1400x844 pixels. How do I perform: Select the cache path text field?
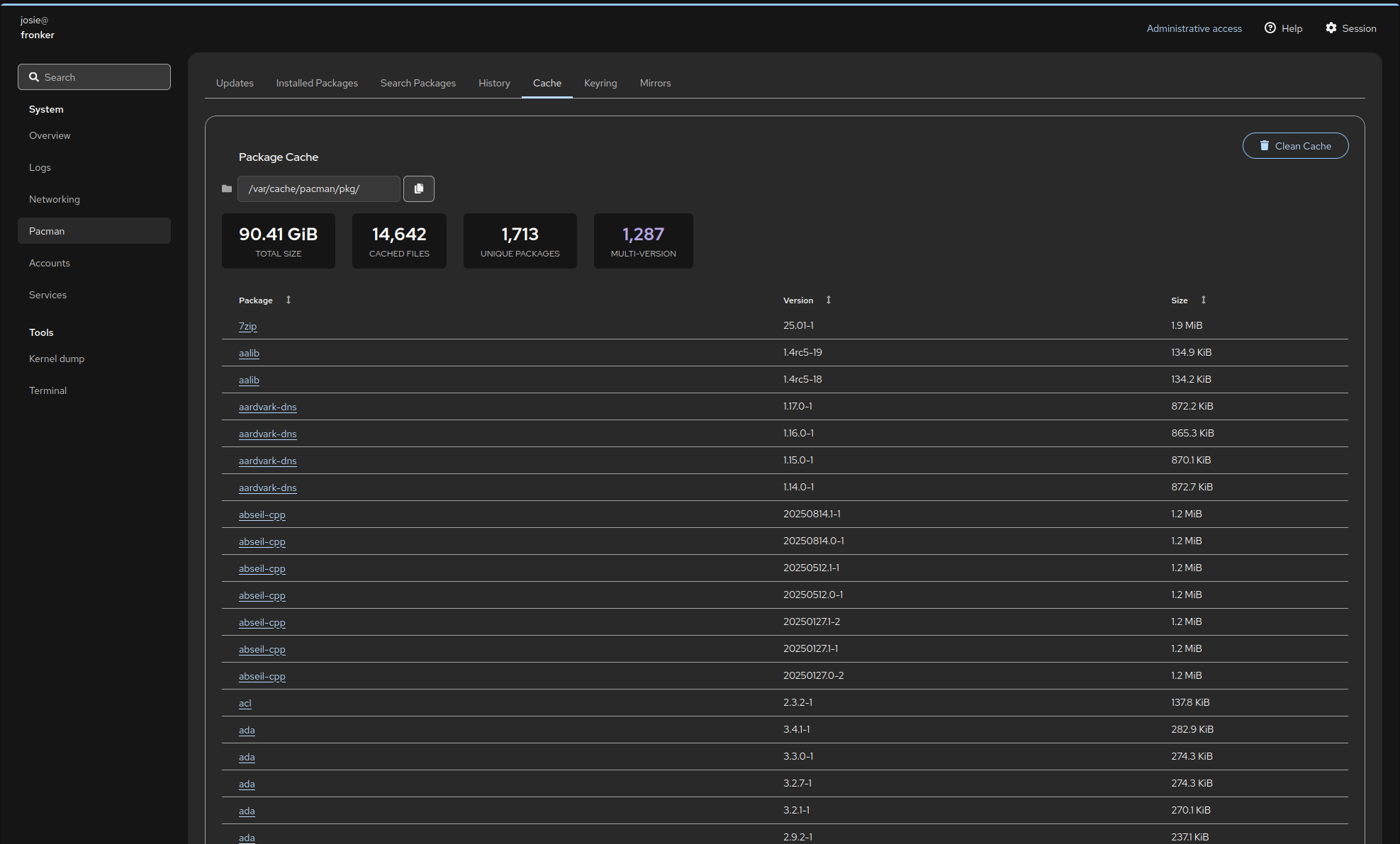[318, 189]
